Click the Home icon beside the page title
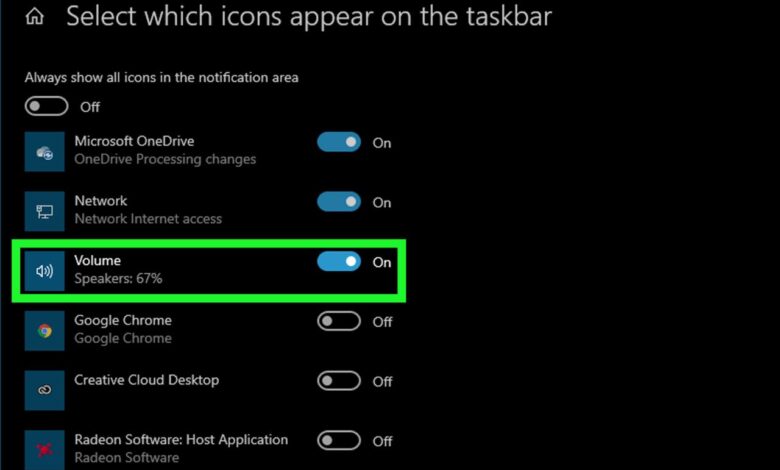780x470 pixels. (x=36, y=17)
